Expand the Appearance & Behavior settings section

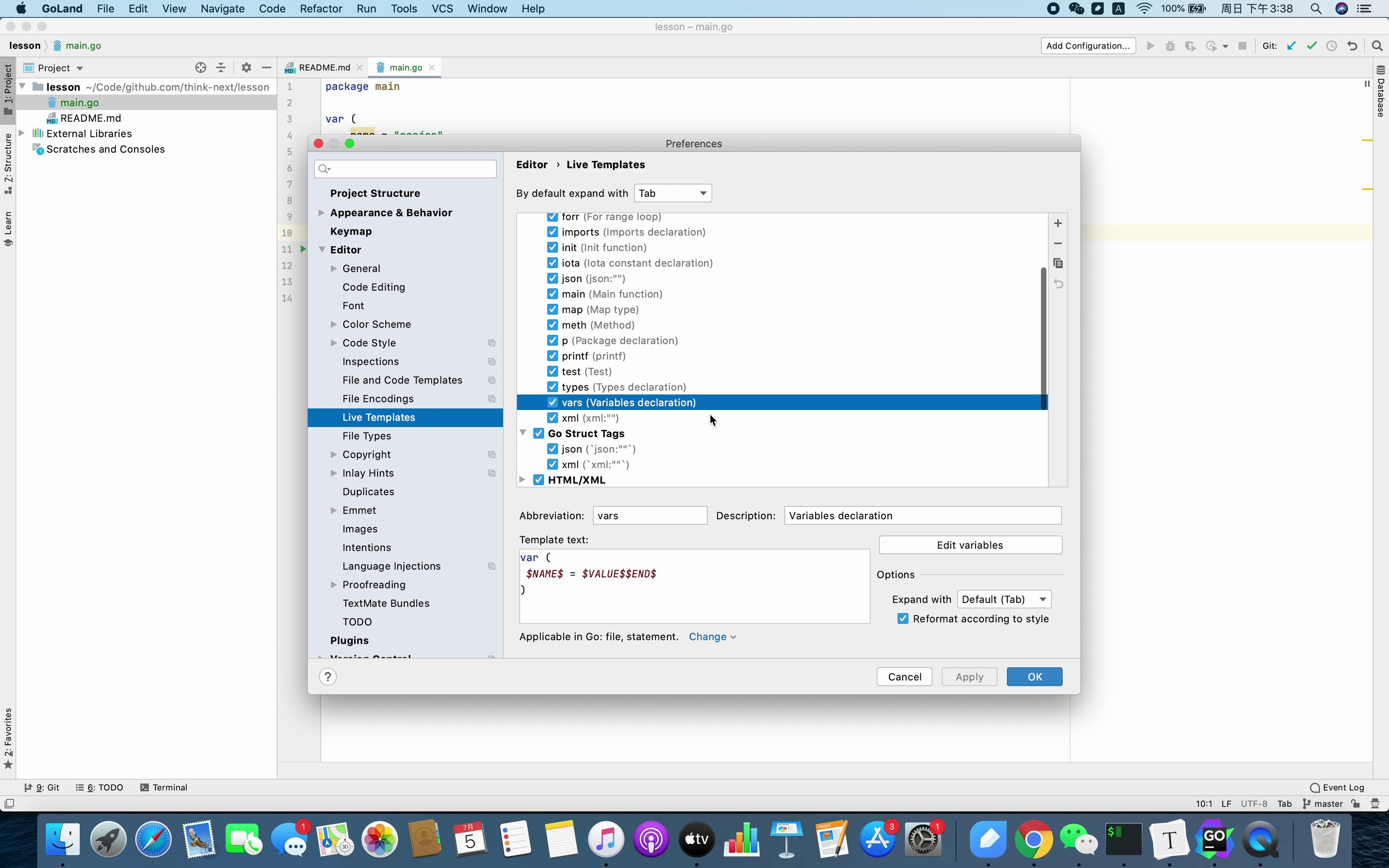tap(321, 212)
